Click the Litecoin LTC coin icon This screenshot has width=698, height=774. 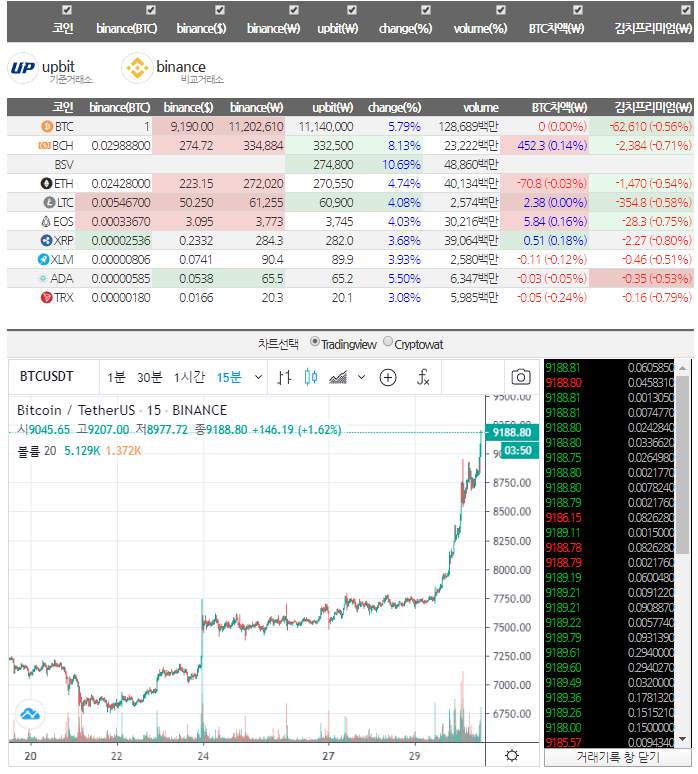pos(49,202)
